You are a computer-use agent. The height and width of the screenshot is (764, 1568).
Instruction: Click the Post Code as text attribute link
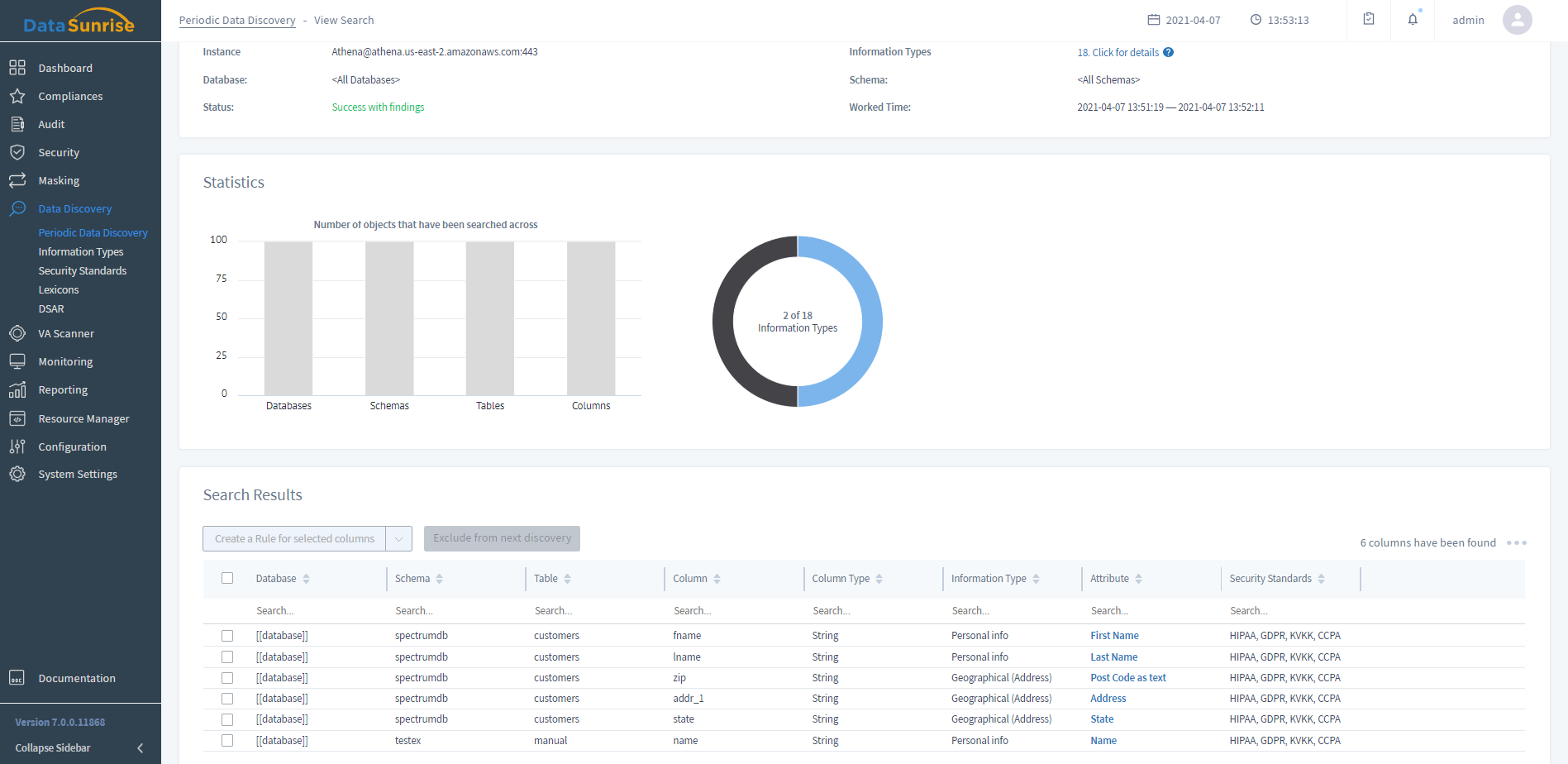pyautogui.click(x=1127, y=678)
